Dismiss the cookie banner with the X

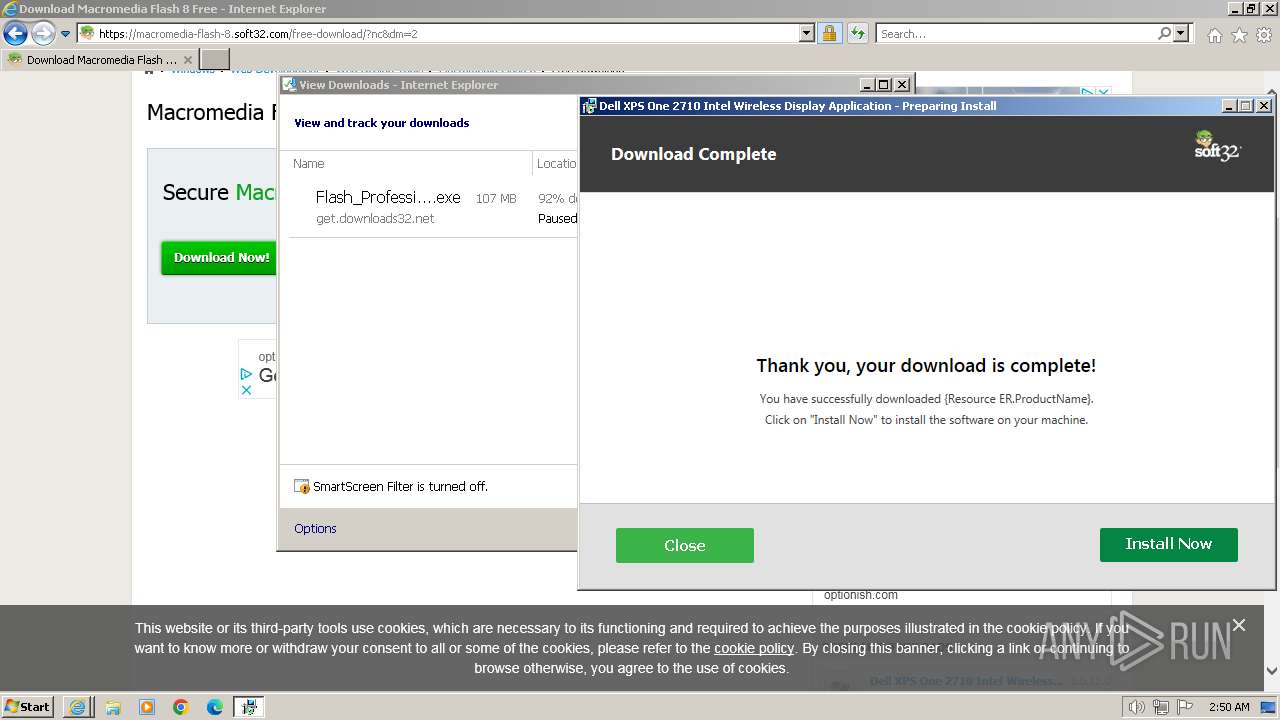[x=1239, y=625]
